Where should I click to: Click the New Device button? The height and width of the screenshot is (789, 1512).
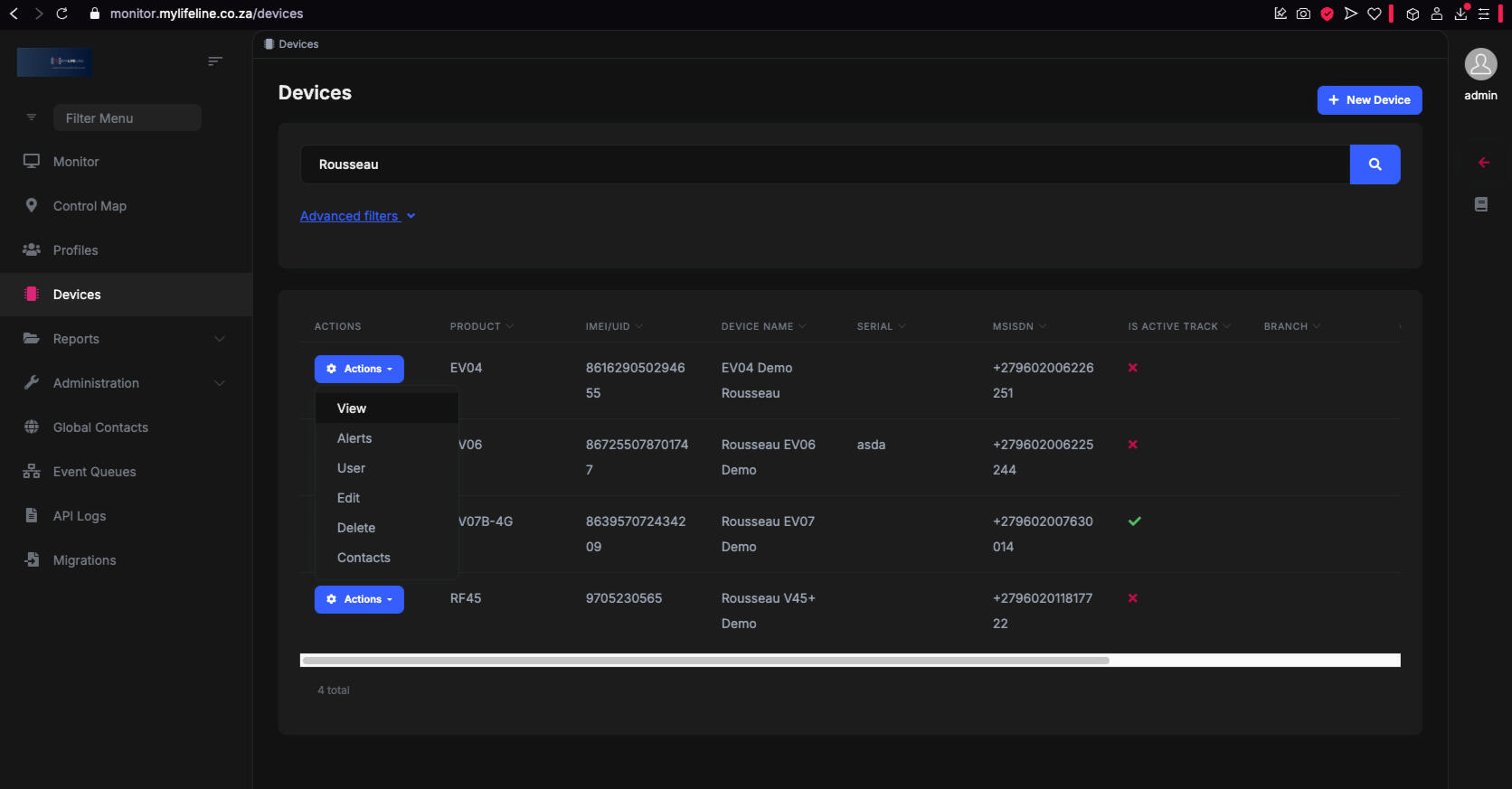point(1368,100)
